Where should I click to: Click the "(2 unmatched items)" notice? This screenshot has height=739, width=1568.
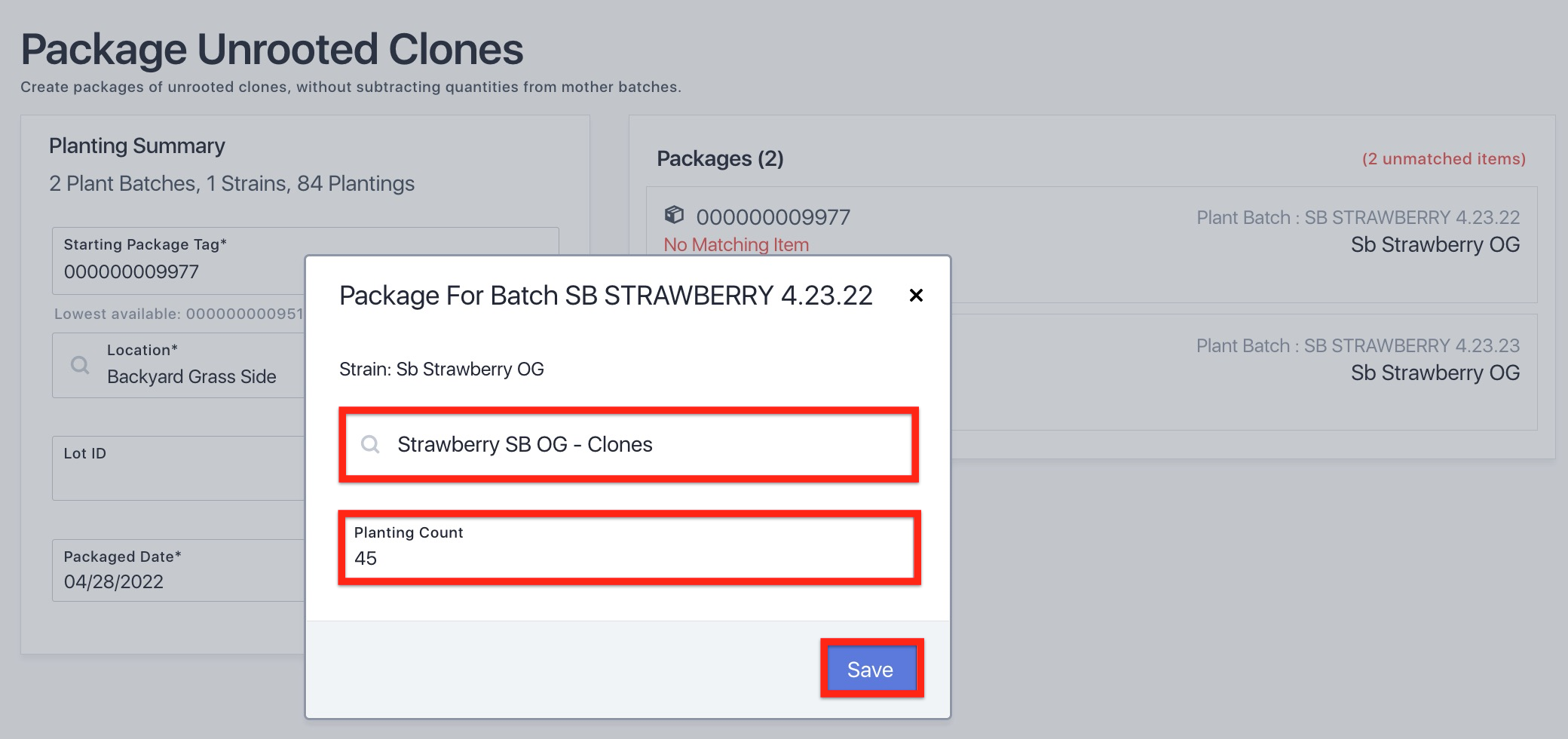click(x=1443, y=159)
